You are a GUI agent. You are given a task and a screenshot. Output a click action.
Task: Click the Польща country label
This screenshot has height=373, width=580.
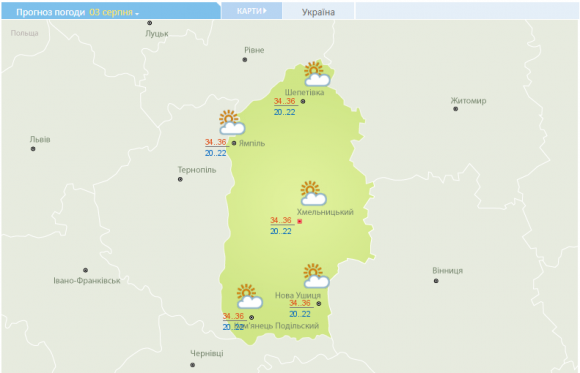coord(24,33)
